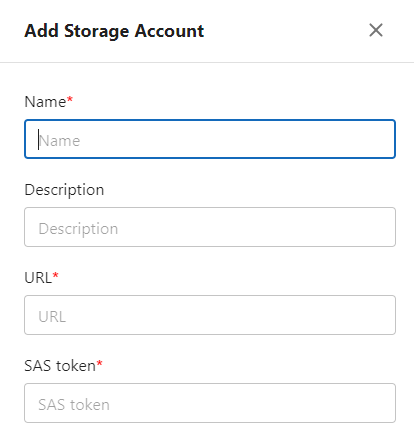
Task: Click the blinking cursor in Name box
Action: click(x=38, y=140)
